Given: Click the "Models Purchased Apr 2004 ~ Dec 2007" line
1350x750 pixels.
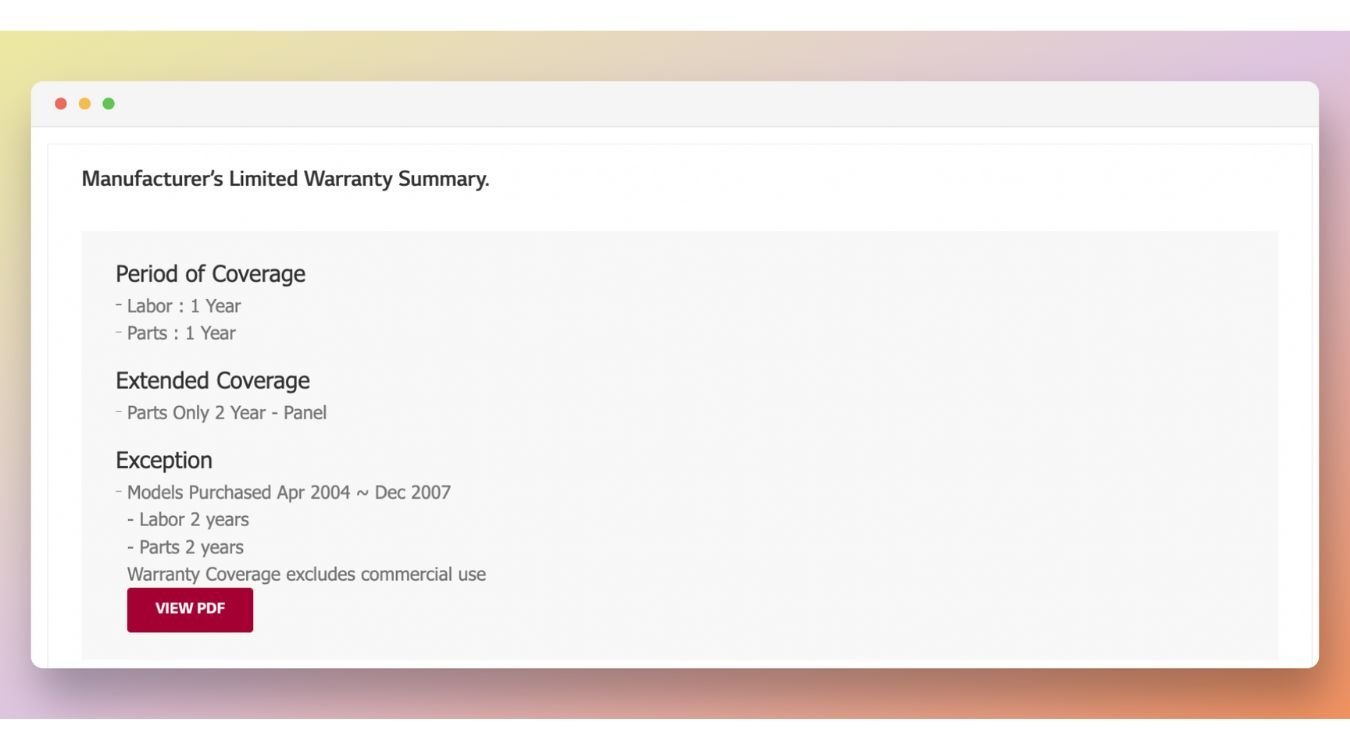Looking at the screenshot, I should tap(288, 492).
